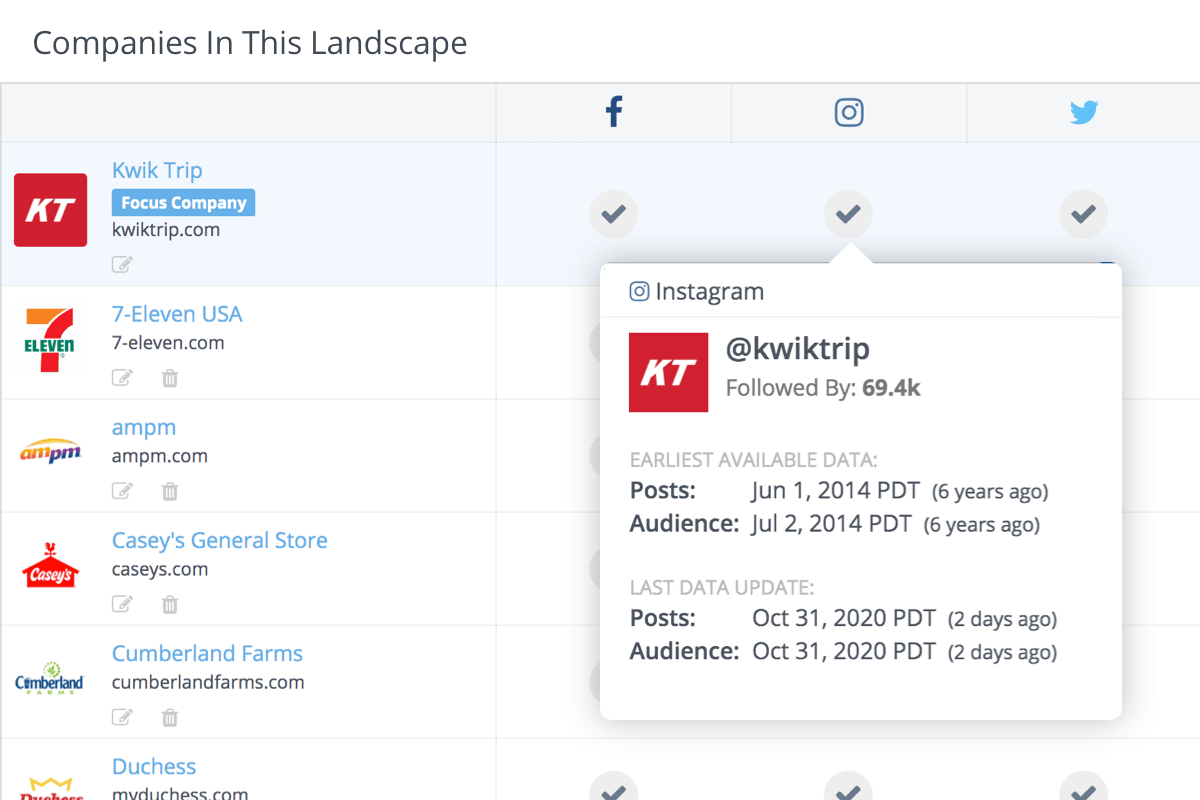The width and height of the screenshot is (1200, 800).
Task: Click the Focus Company badge
Action: (183, 203)
